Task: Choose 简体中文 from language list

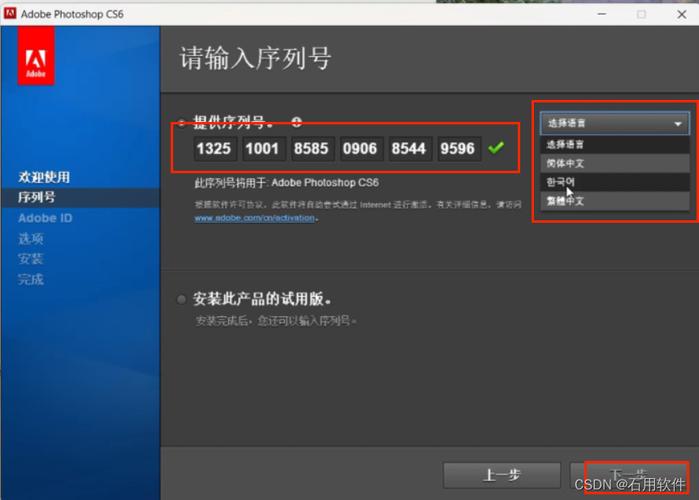Action: [x=614, y=163]
